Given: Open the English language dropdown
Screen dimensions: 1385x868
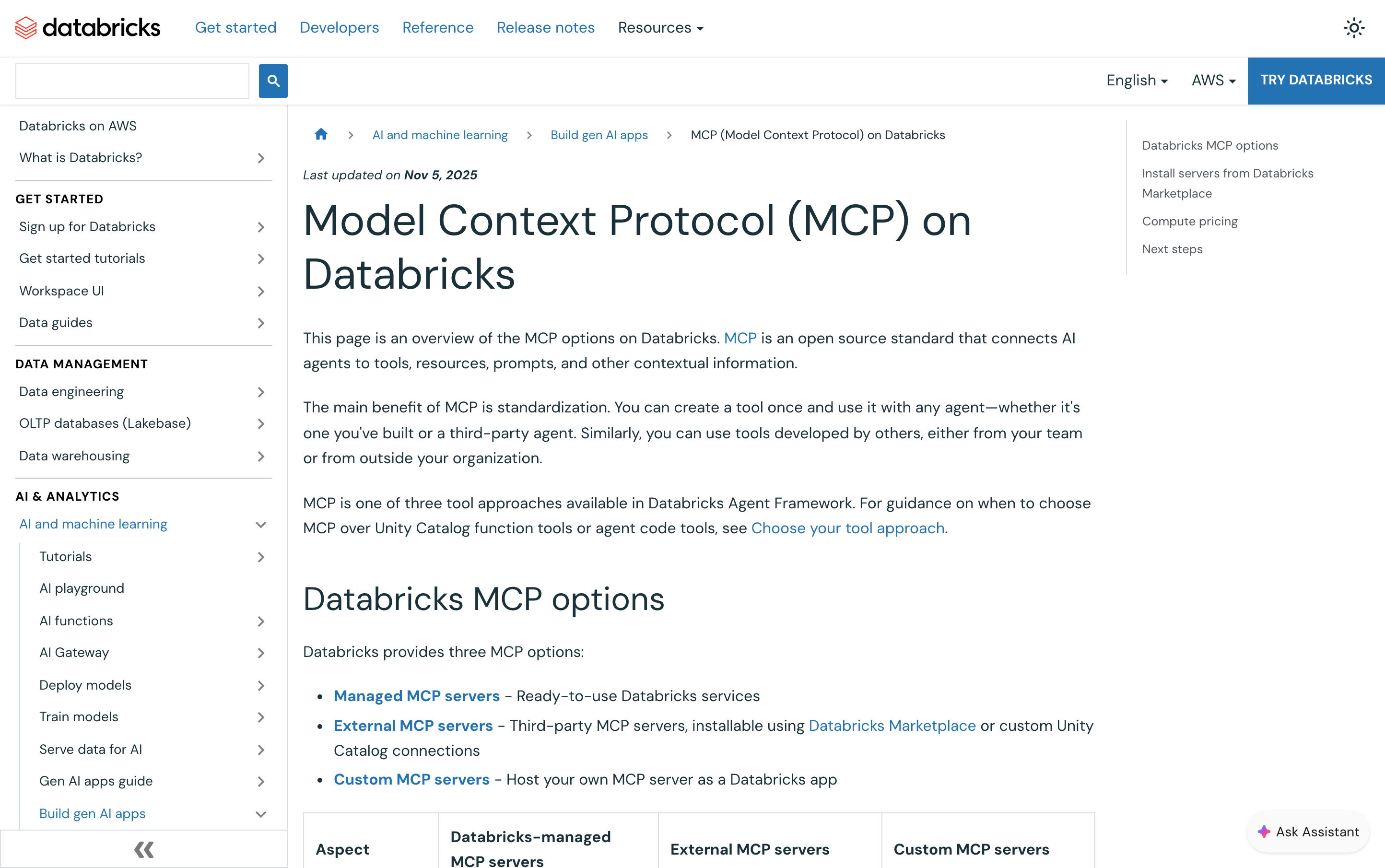Looking at the screenshot, I should click(x=1137, y=81).
